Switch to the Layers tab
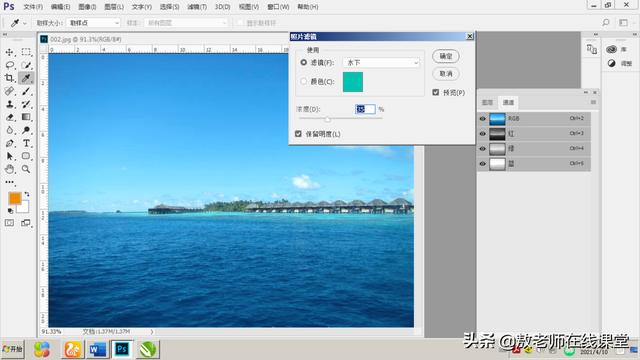 pyautogui.click(x=487, y=102)
